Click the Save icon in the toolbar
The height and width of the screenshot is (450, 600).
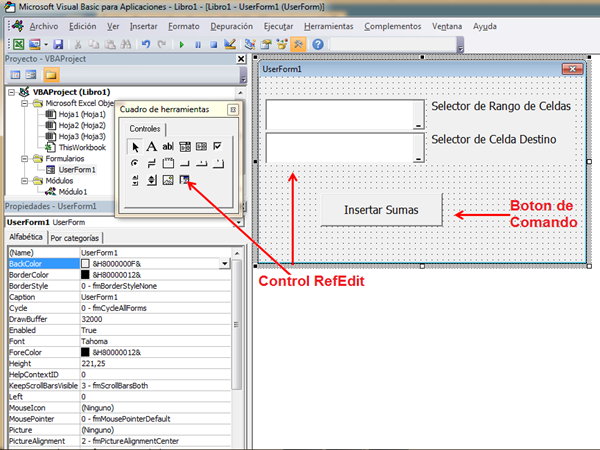pos(58,45)
